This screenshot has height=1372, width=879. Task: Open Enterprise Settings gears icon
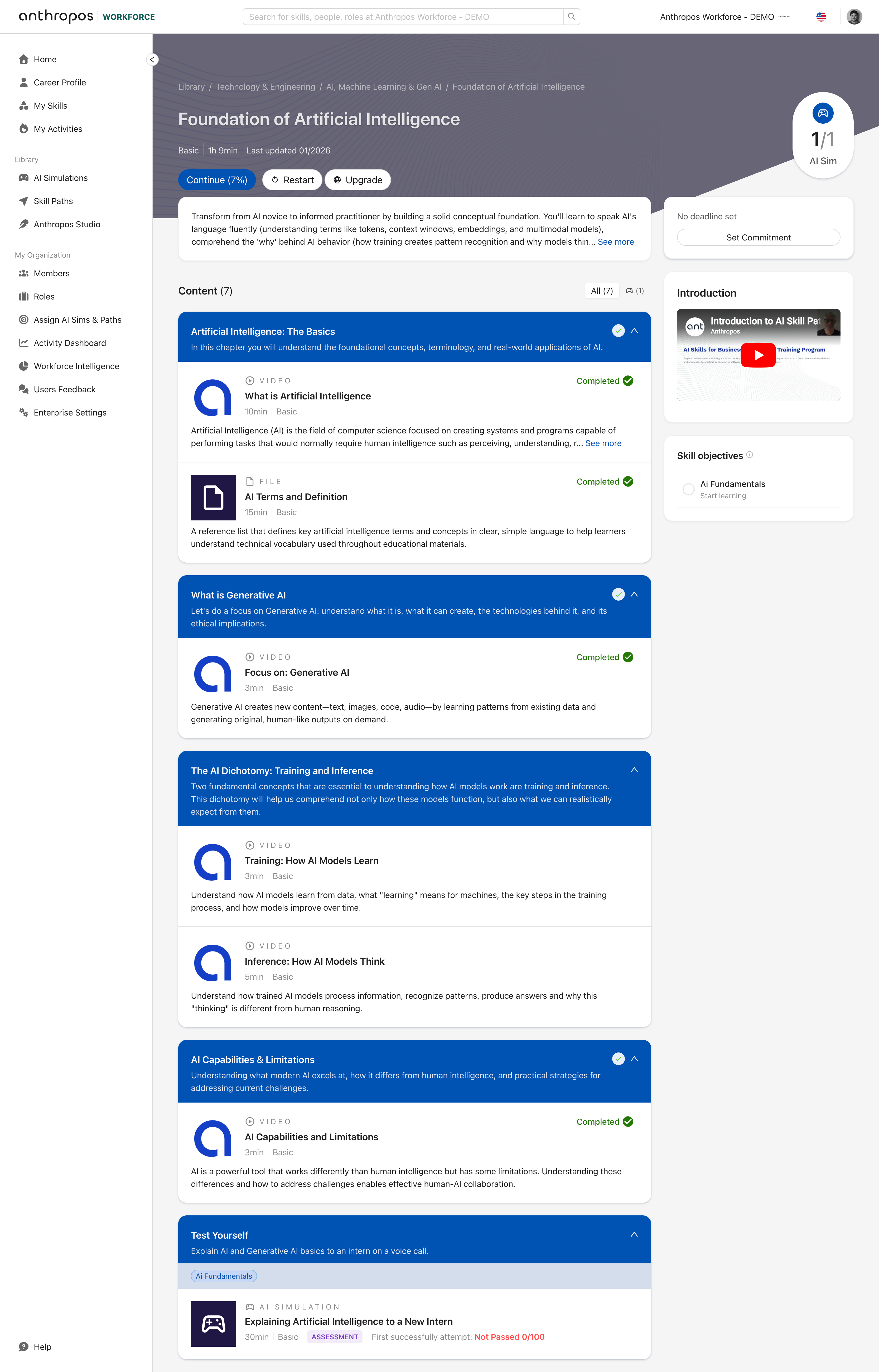(23, 413)
